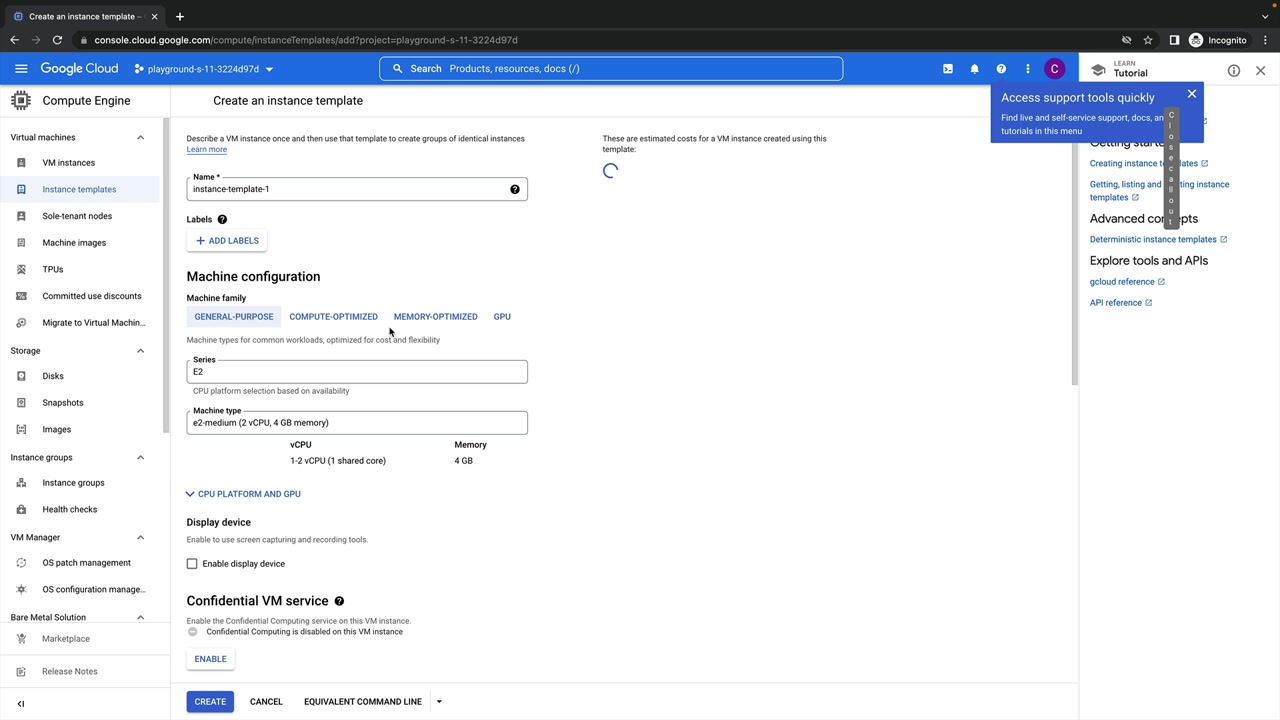
Task: Open the Machine type dropdown
Action: (x=356, y=423)
